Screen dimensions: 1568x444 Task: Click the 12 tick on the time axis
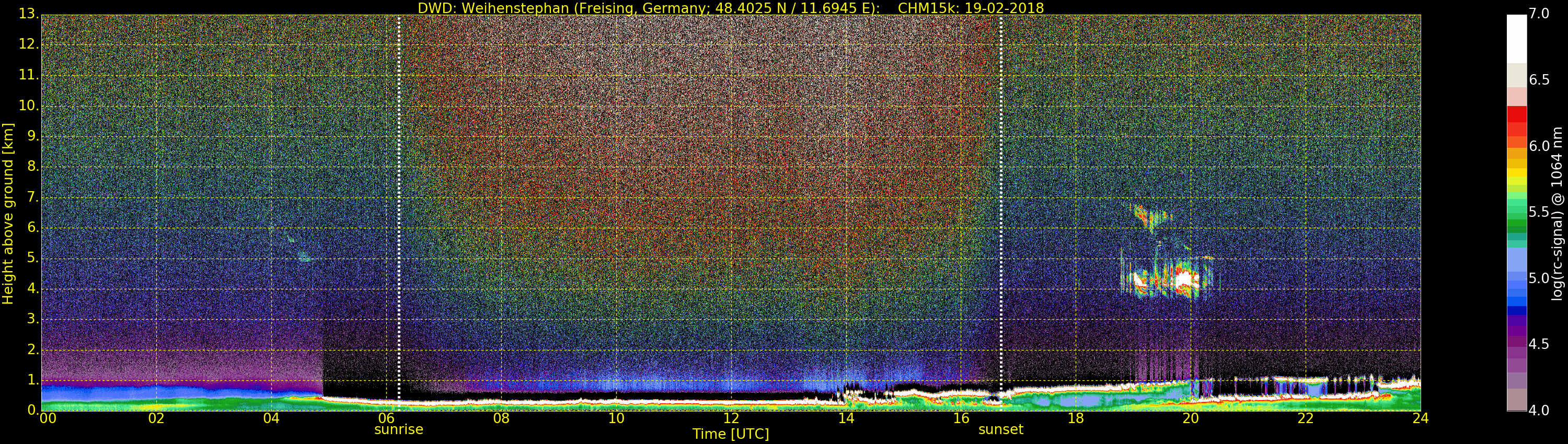(x=732, y=418)
